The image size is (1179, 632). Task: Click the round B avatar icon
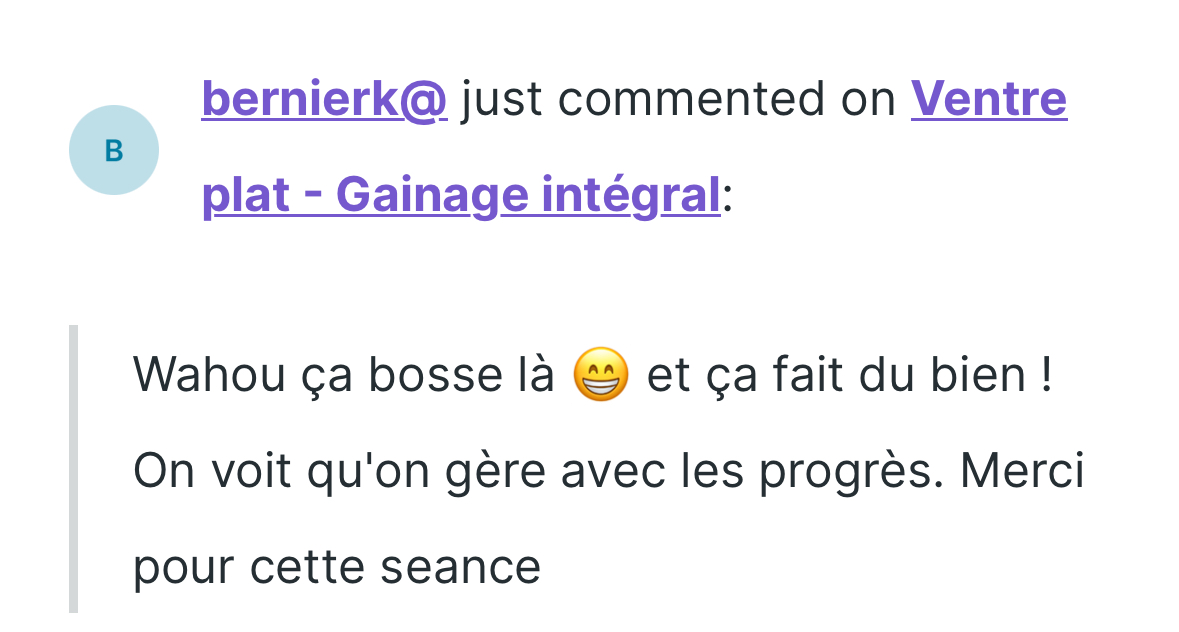pyautogui.click(x=114, y=150)
